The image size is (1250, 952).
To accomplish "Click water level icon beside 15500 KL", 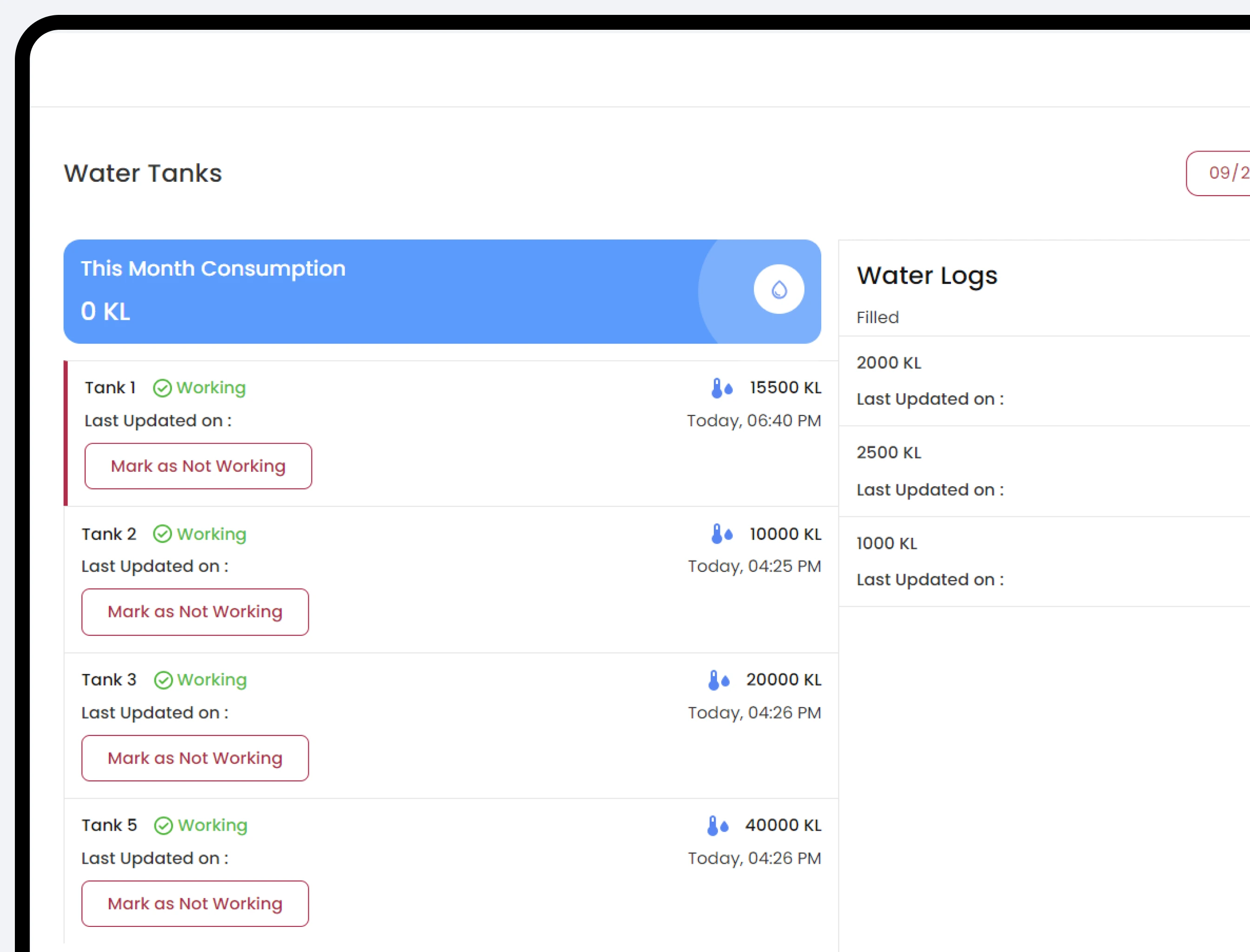I will 722,388.
